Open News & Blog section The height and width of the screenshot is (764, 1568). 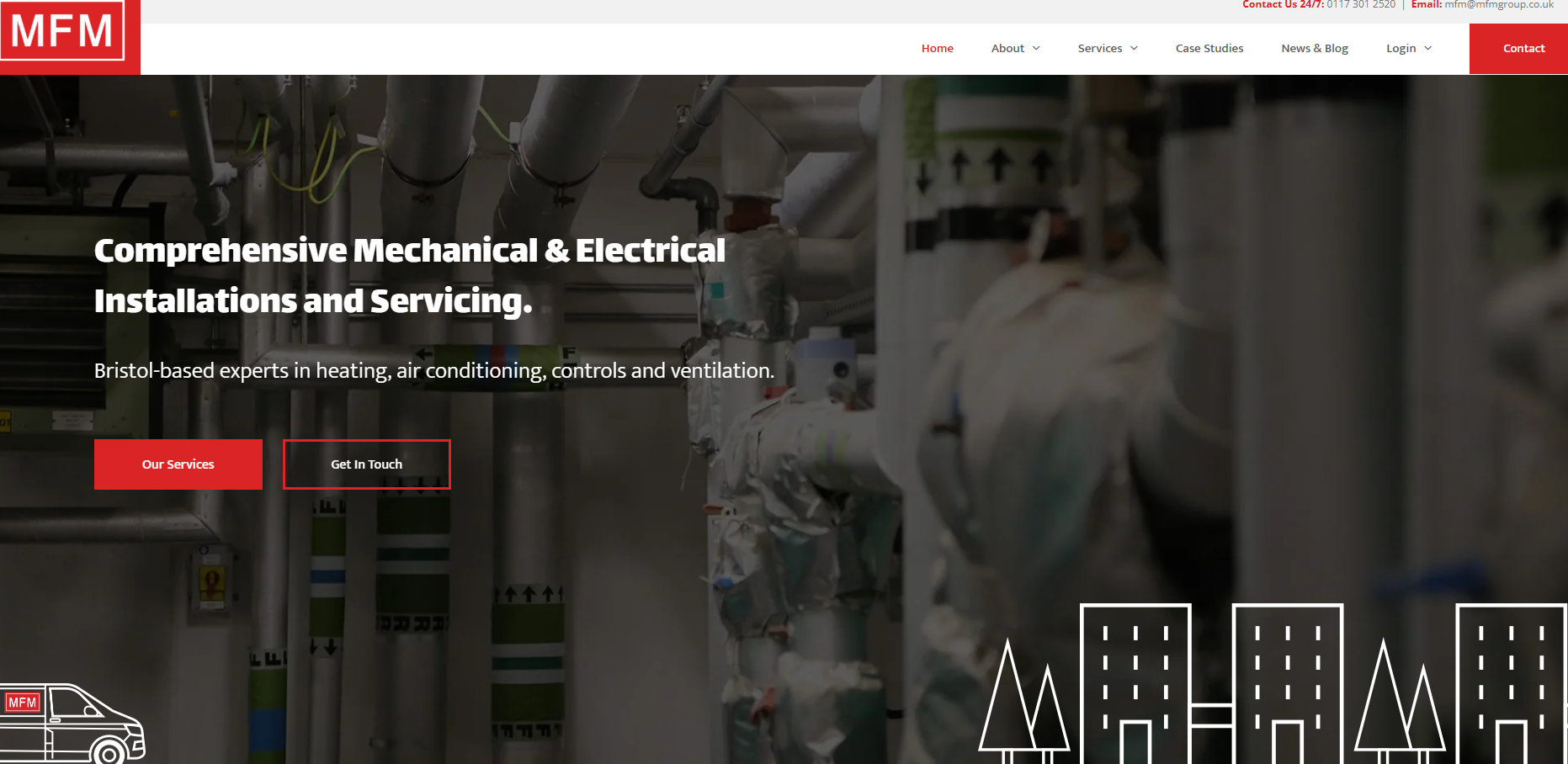1314,48
